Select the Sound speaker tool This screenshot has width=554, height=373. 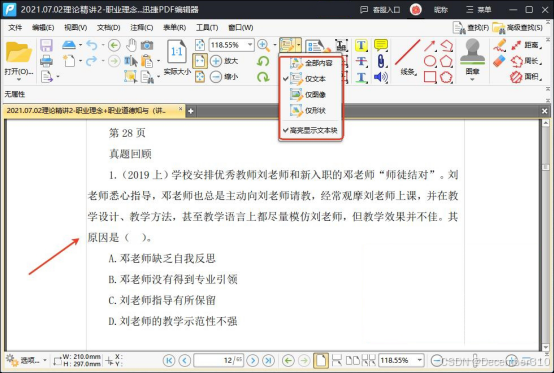pos(381,77)
